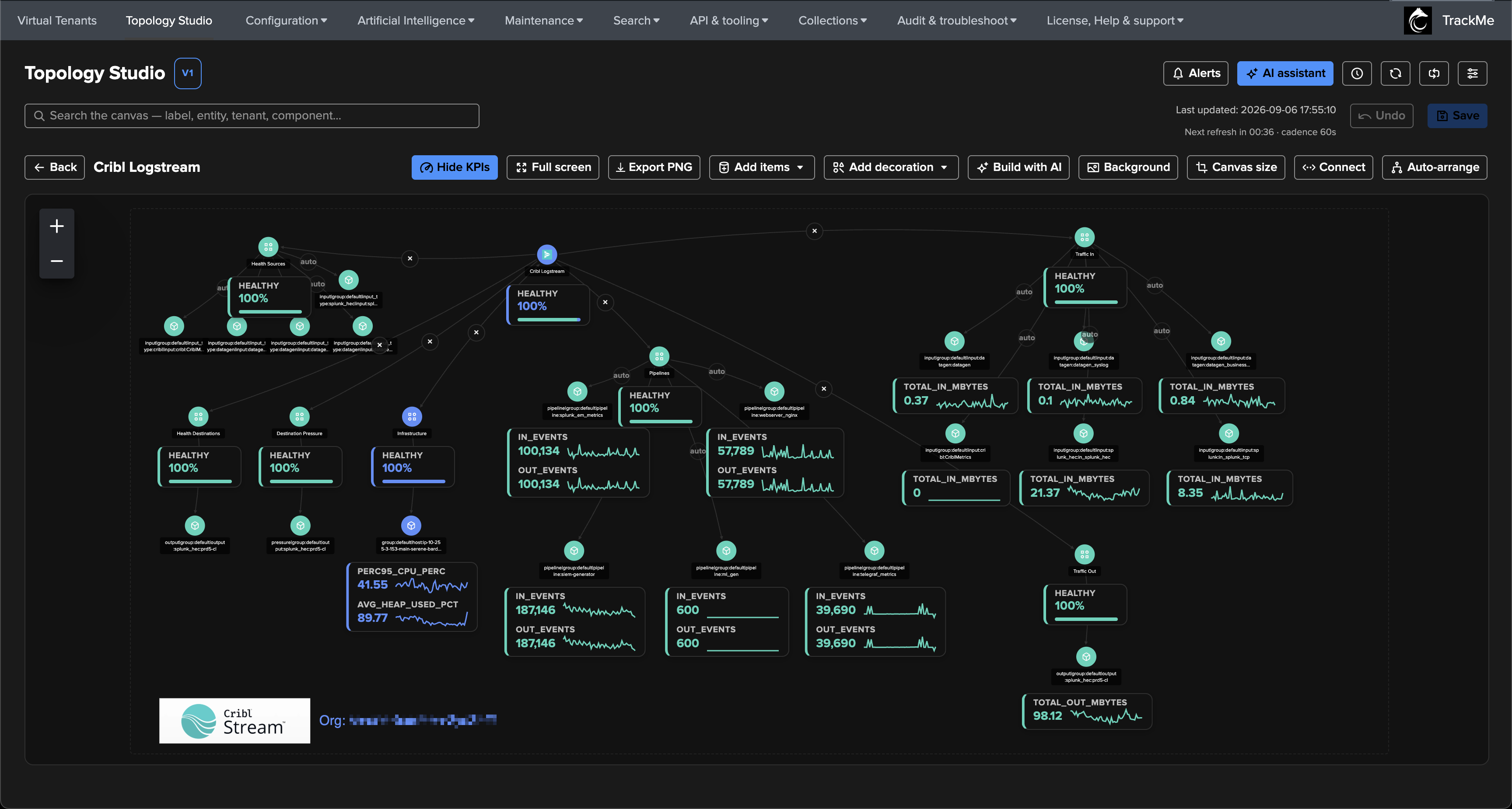The width and height of the screenshot is (1512, 809).
Task: Remove edge between Health Sources and Cribl Logstream
Action: [409, 258]
